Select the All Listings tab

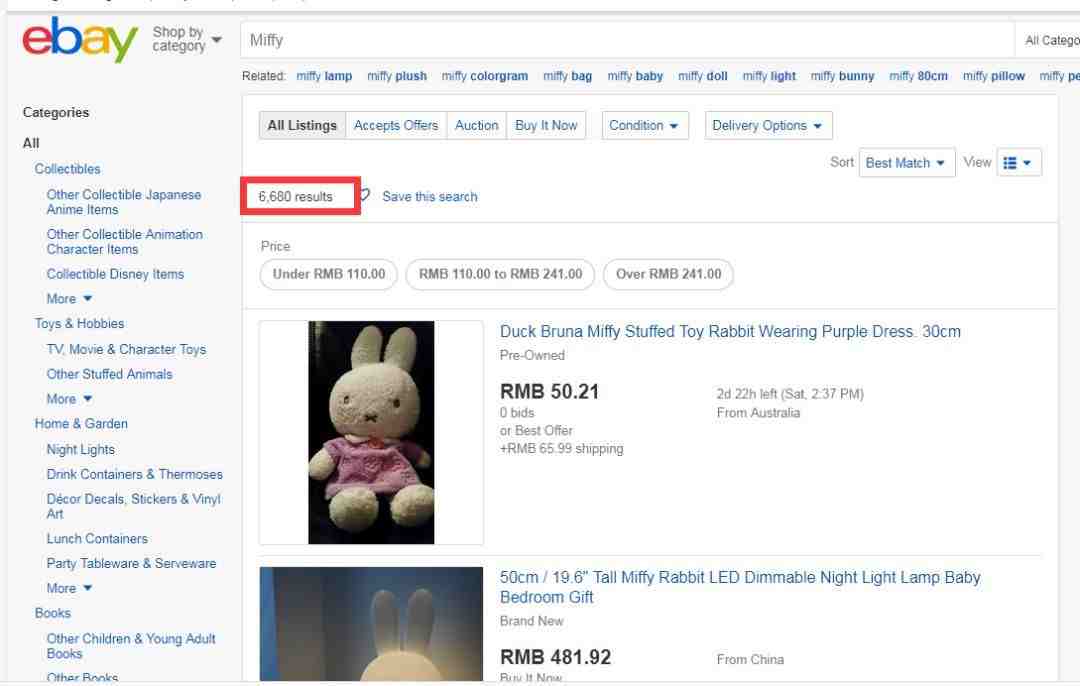pyautogui.click(x=302, y=125)
